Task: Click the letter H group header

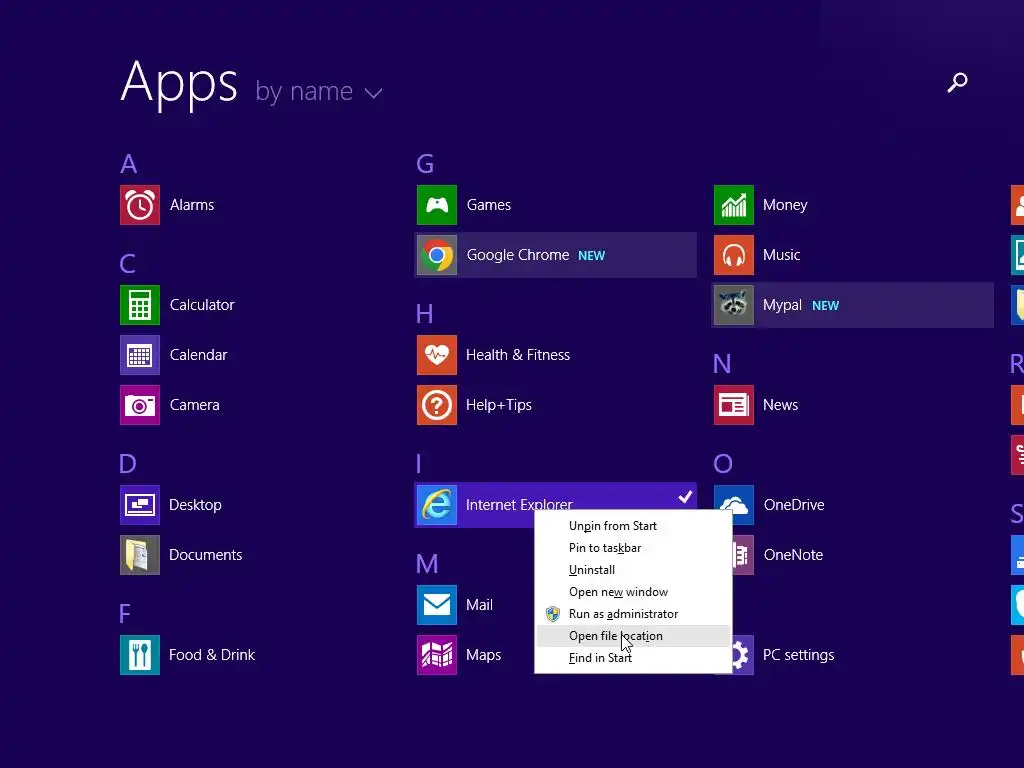Action: [424, 314]
